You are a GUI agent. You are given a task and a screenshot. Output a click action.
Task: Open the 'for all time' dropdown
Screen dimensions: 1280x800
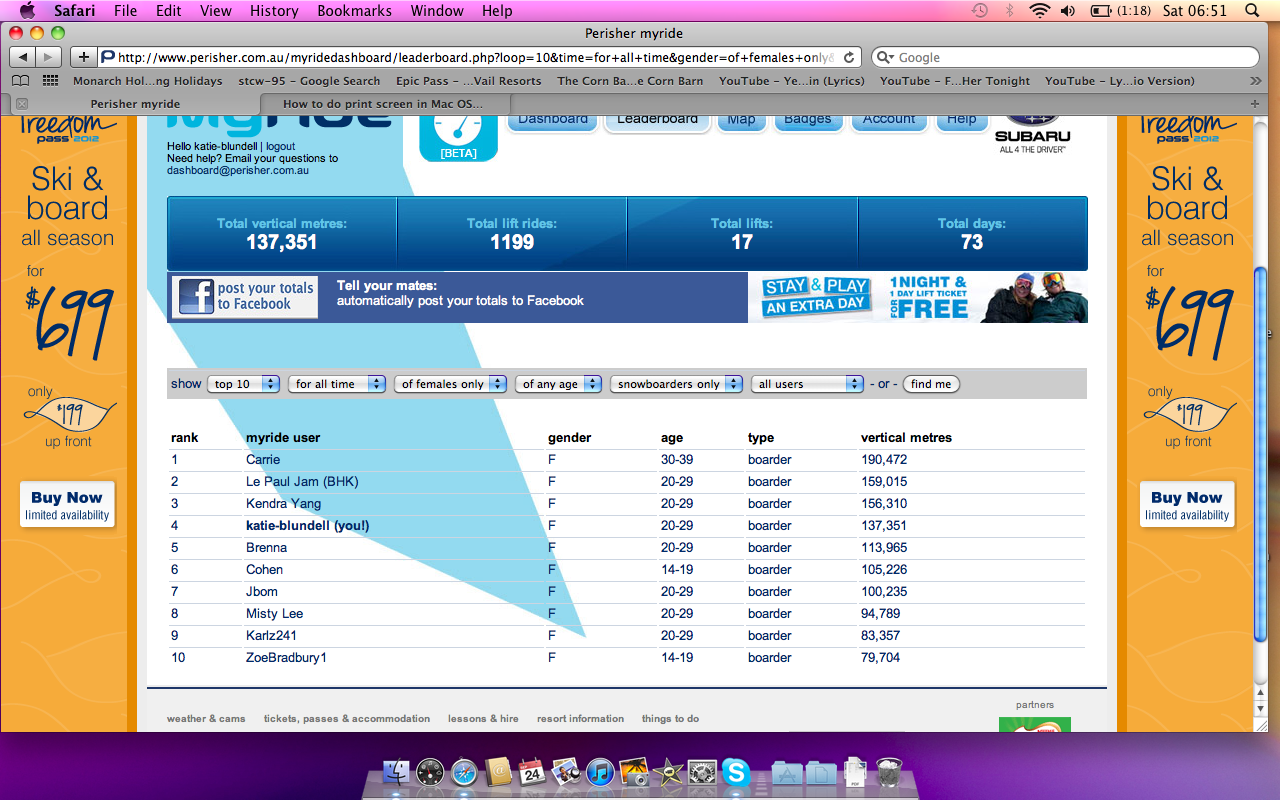point(337,384)
